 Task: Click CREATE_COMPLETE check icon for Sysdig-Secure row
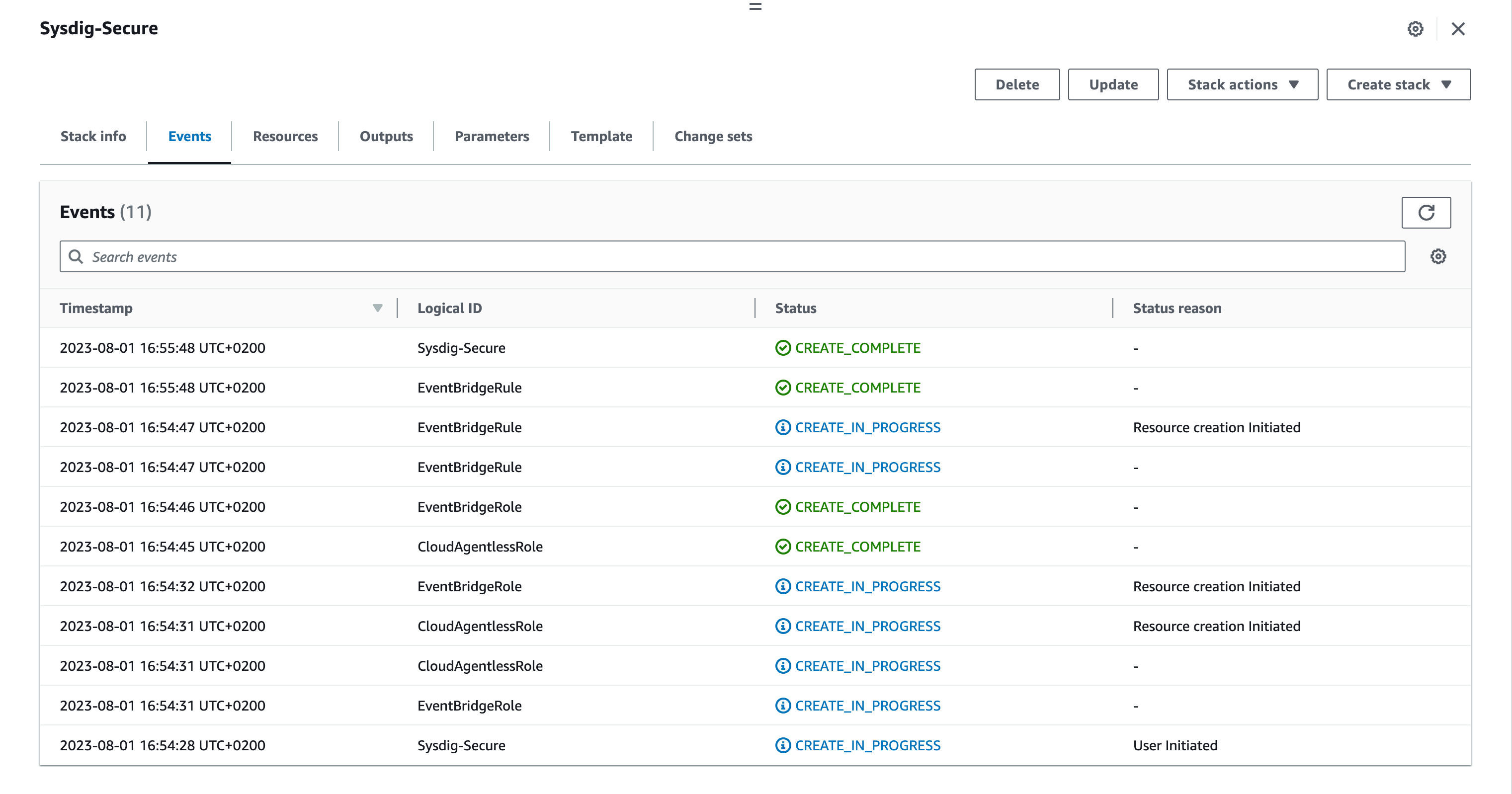pos(783,348)
